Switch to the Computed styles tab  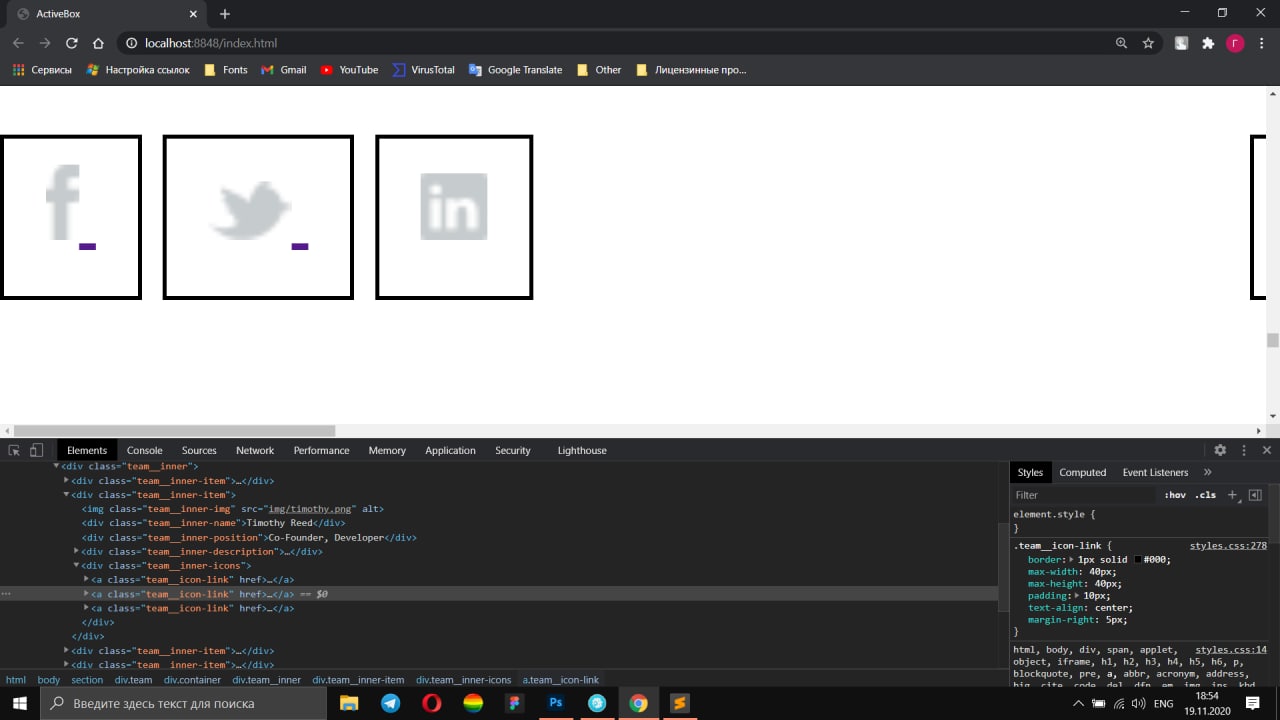point(1083,472)
